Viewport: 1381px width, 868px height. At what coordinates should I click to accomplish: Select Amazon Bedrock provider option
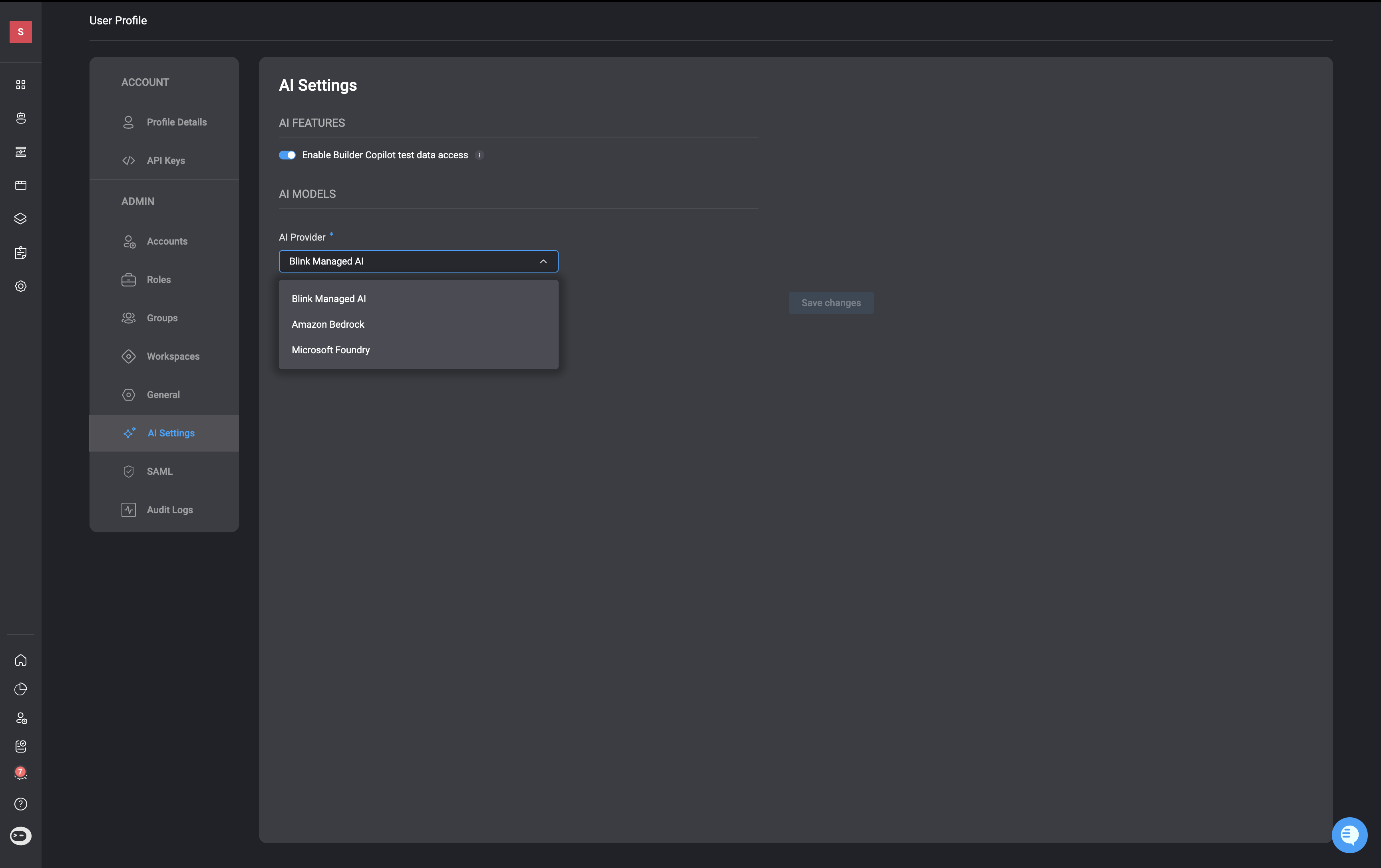click(x=419, y=324)
